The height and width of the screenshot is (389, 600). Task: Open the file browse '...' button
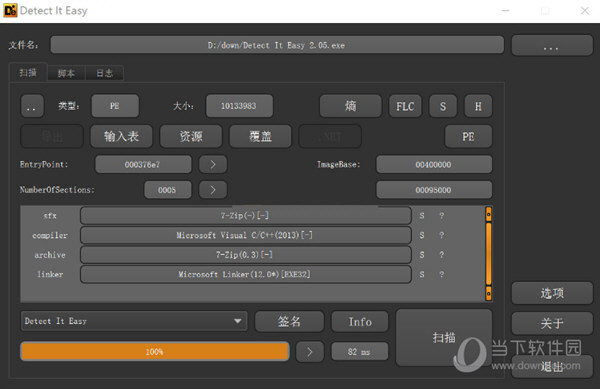(x=552, y=46)
